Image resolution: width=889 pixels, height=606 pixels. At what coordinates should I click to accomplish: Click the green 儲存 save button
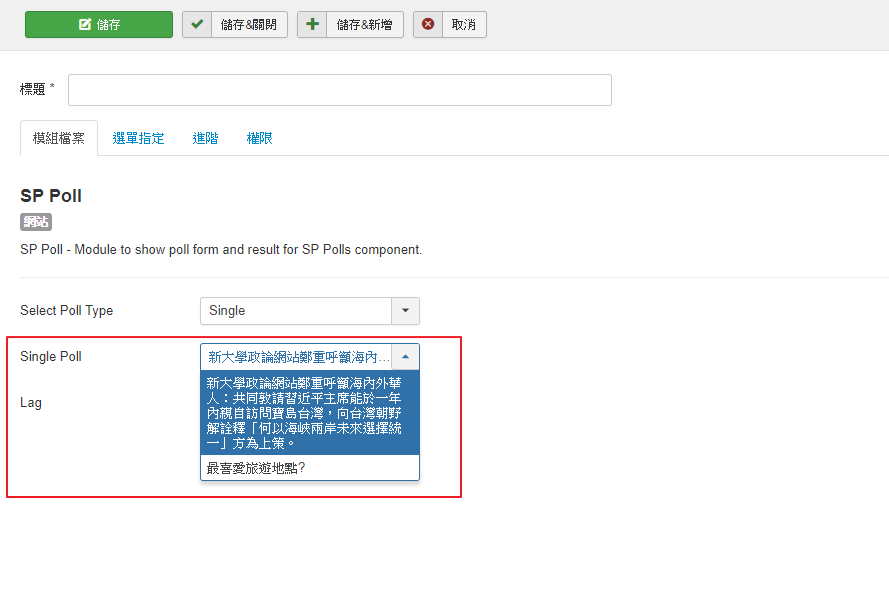98,25
